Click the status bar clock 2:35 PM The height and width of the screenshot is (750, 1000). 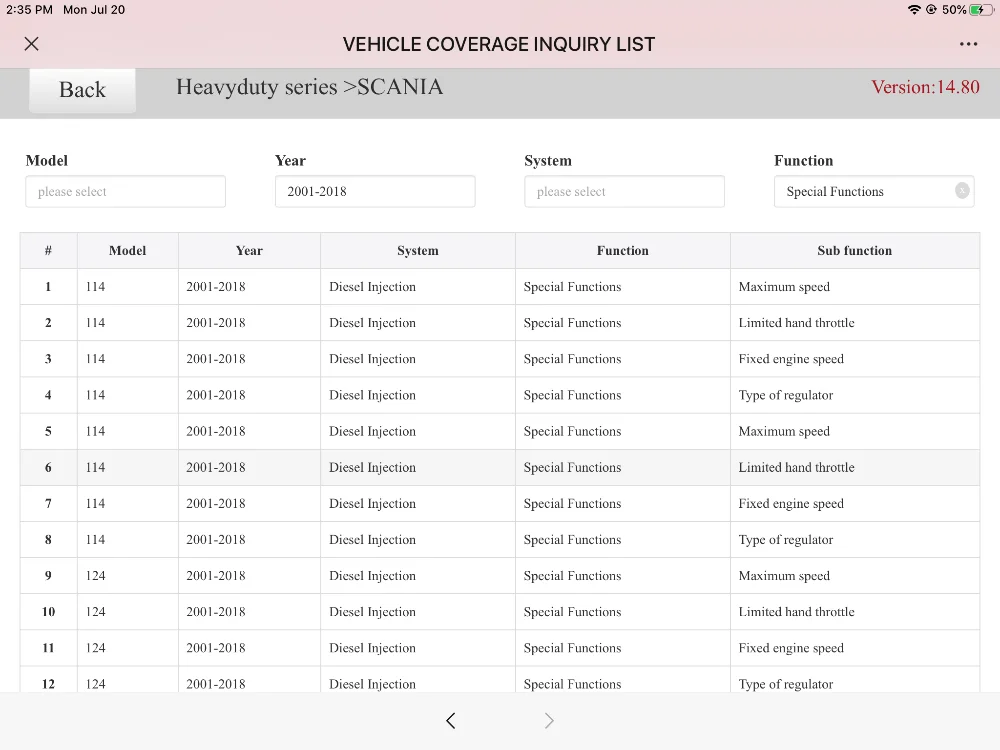(x=29, y=10)
